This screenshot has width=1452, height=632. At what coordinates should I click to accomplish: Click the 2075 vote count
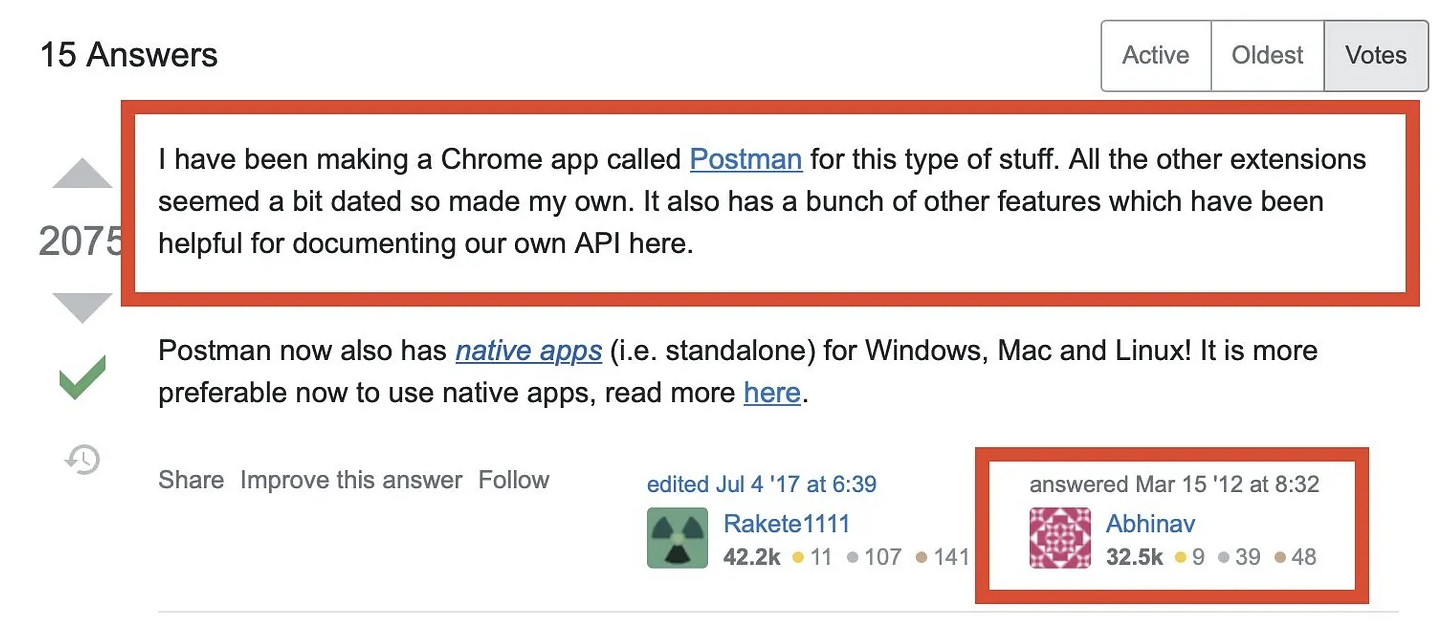tap(80, 241)
